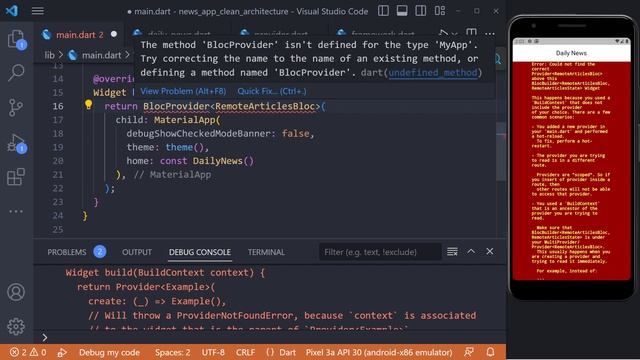Click the feedback icon in status bar
The width and height of the screenshot is (640, 360).
pos(469,352)
